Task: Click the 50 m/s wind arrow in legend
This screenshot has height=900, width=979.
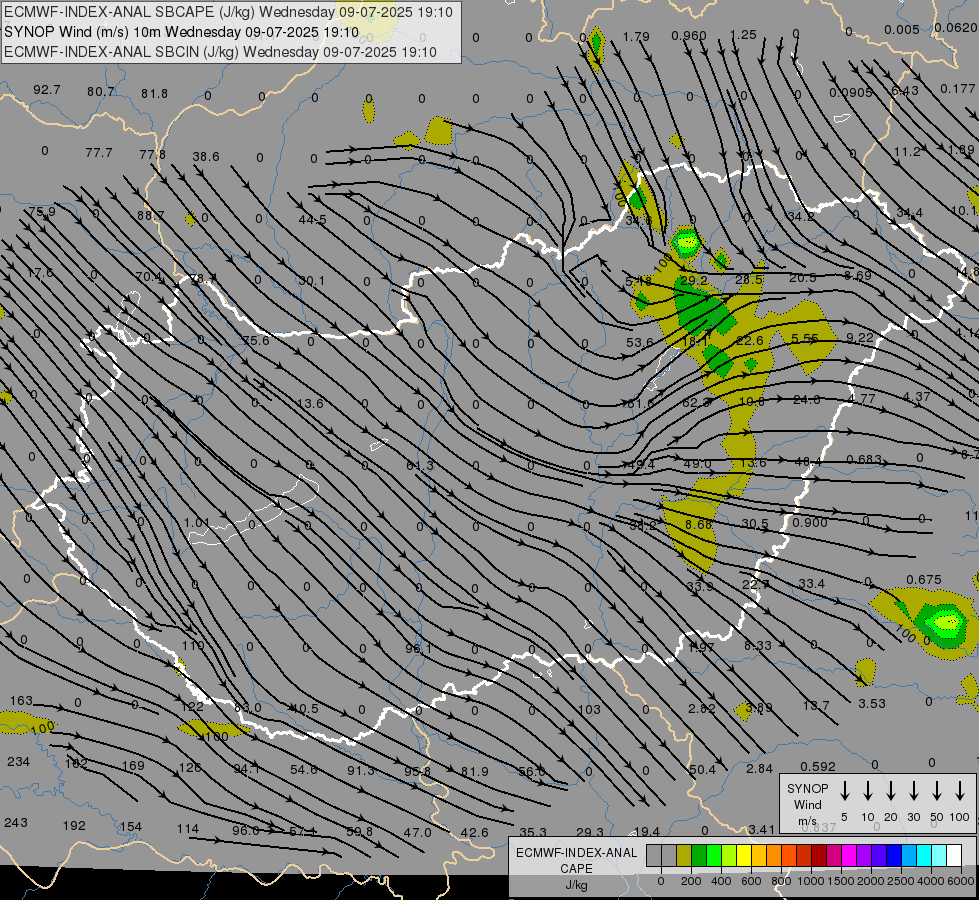Action: 937,790
